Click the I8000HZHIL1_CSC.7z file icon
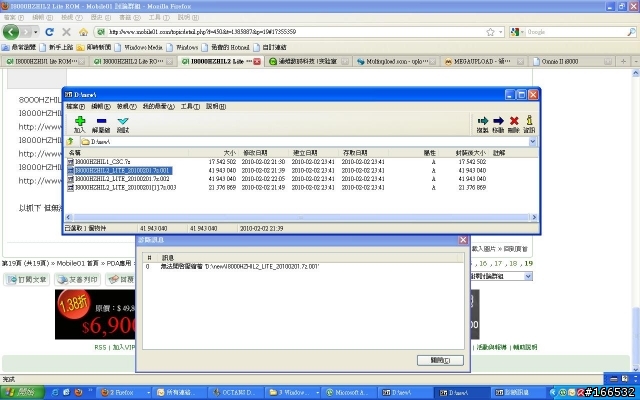The image size is (640, 400). pos(71,162)
